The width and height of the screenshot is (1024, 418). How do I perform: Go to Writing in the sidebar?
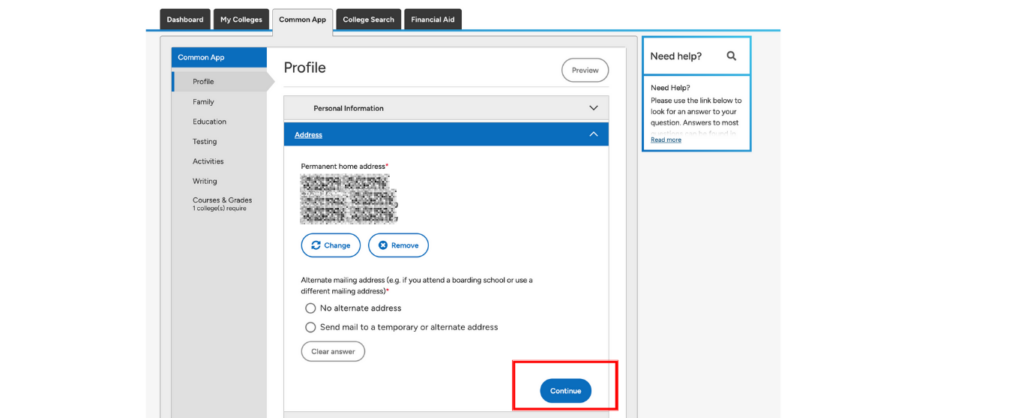click(204, 181)
